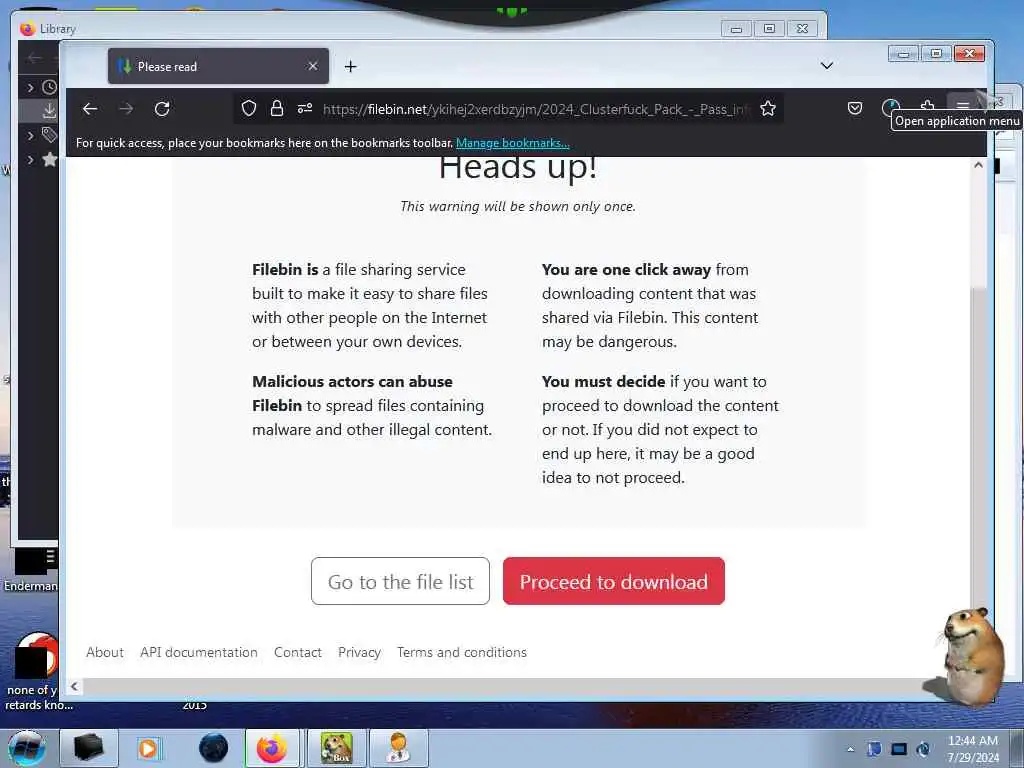Show hidden tray icons arrow
1024x768 pixels.
(x=850, y=749)
